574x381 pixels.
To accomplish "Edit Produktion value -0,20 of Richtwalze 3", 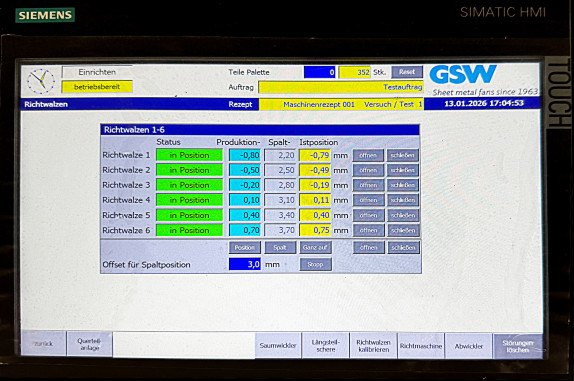I will 245,185.
